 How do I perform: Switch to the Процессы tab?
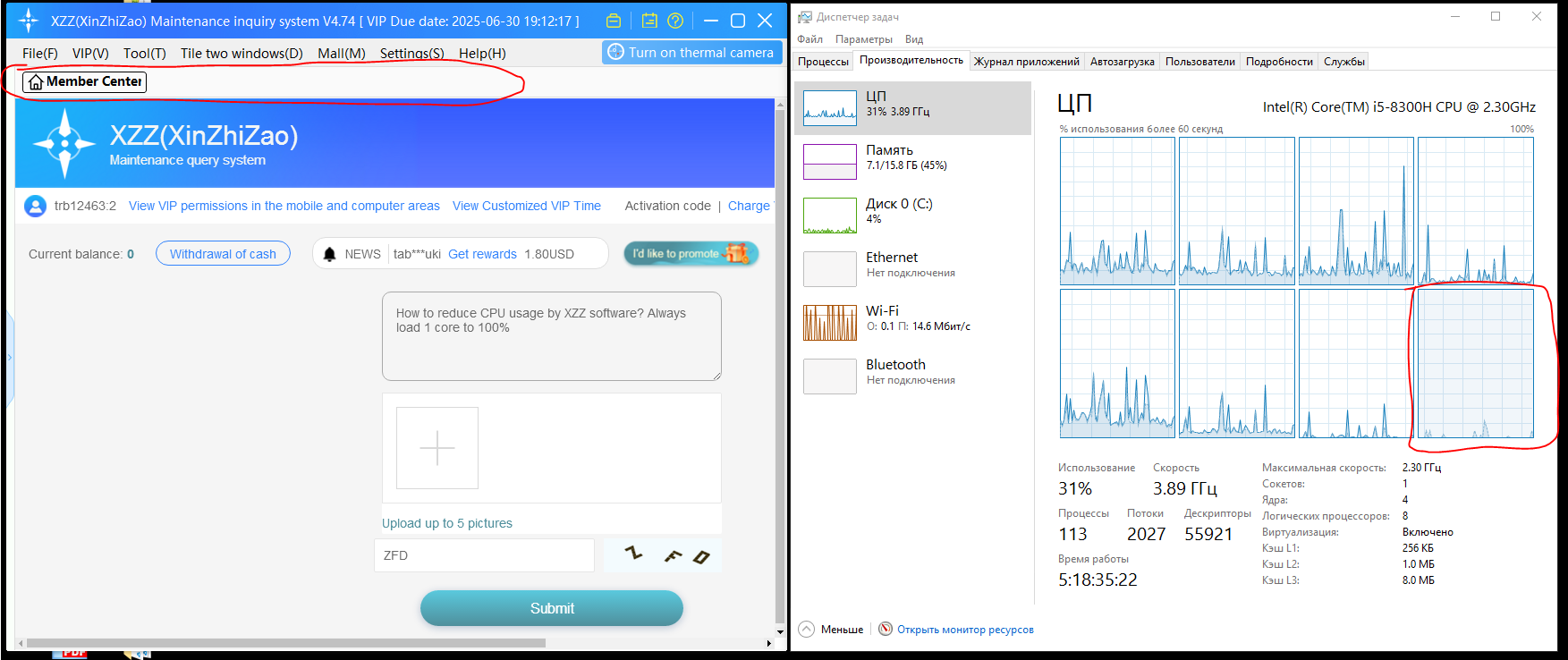click(x=823, y=62)
